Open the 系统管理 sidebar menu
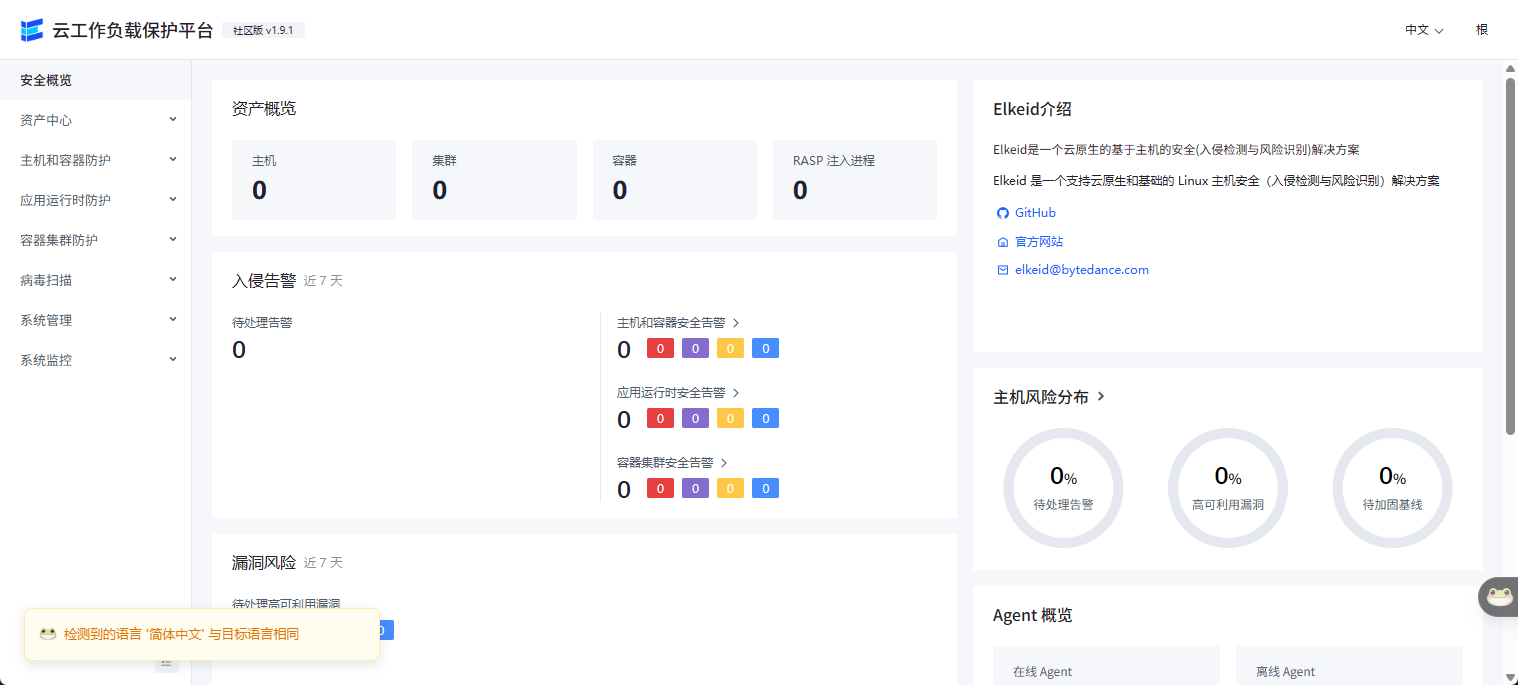The width and height of the screenshot is (1518, 685). click(x=95, y=320)
